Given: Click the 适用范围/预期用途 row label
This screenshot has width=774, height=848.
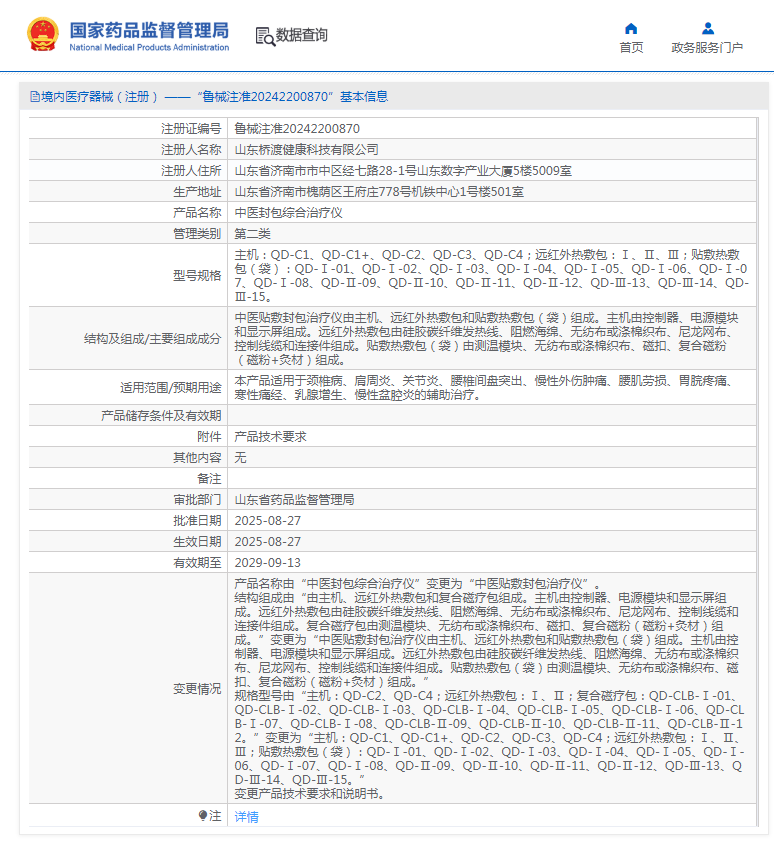Looking at the screenshot, I should click(x=170, y=388).
